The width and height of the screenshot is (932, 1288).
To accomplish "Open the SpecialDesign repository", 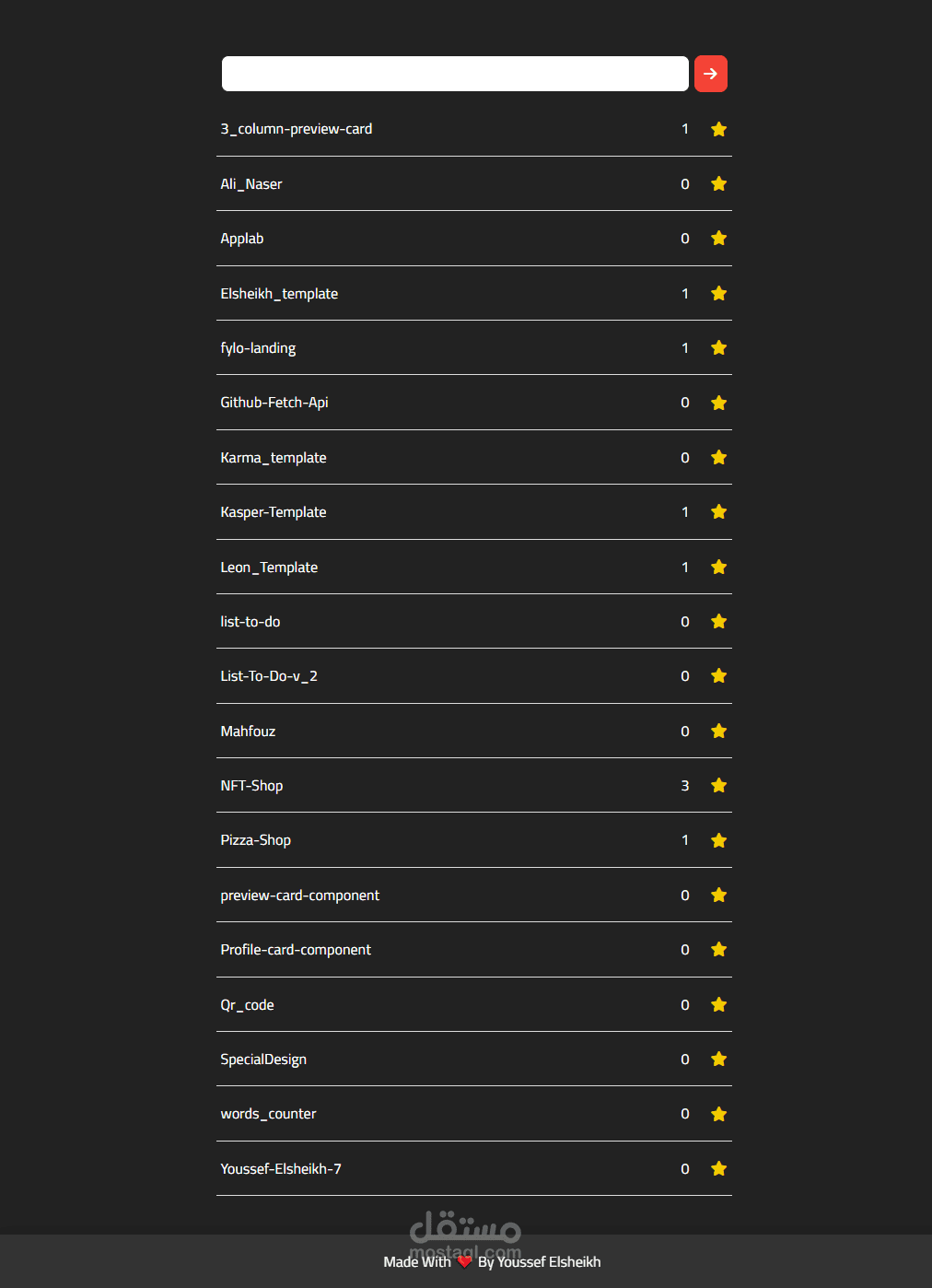I will [x=263, y=1060].
